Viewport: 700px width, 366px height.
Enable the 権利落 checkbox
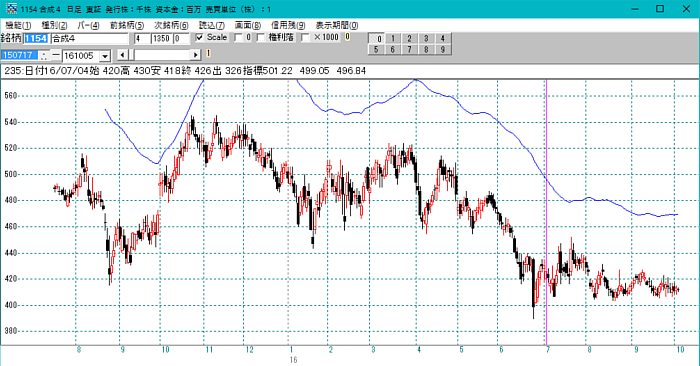pyautogui.click(x=261, y=38)
